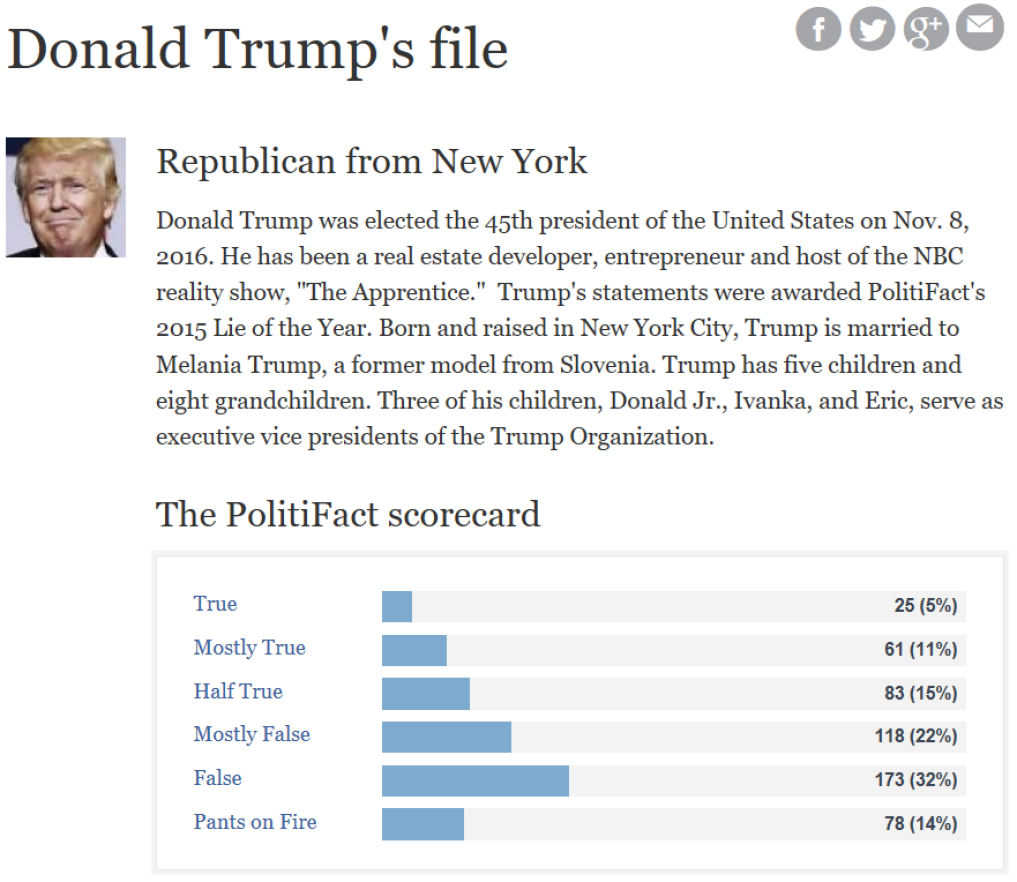The width and height of the screenshot is (1017, 882).
Task: Share the page on Facebook
Action: click(819, 29)
